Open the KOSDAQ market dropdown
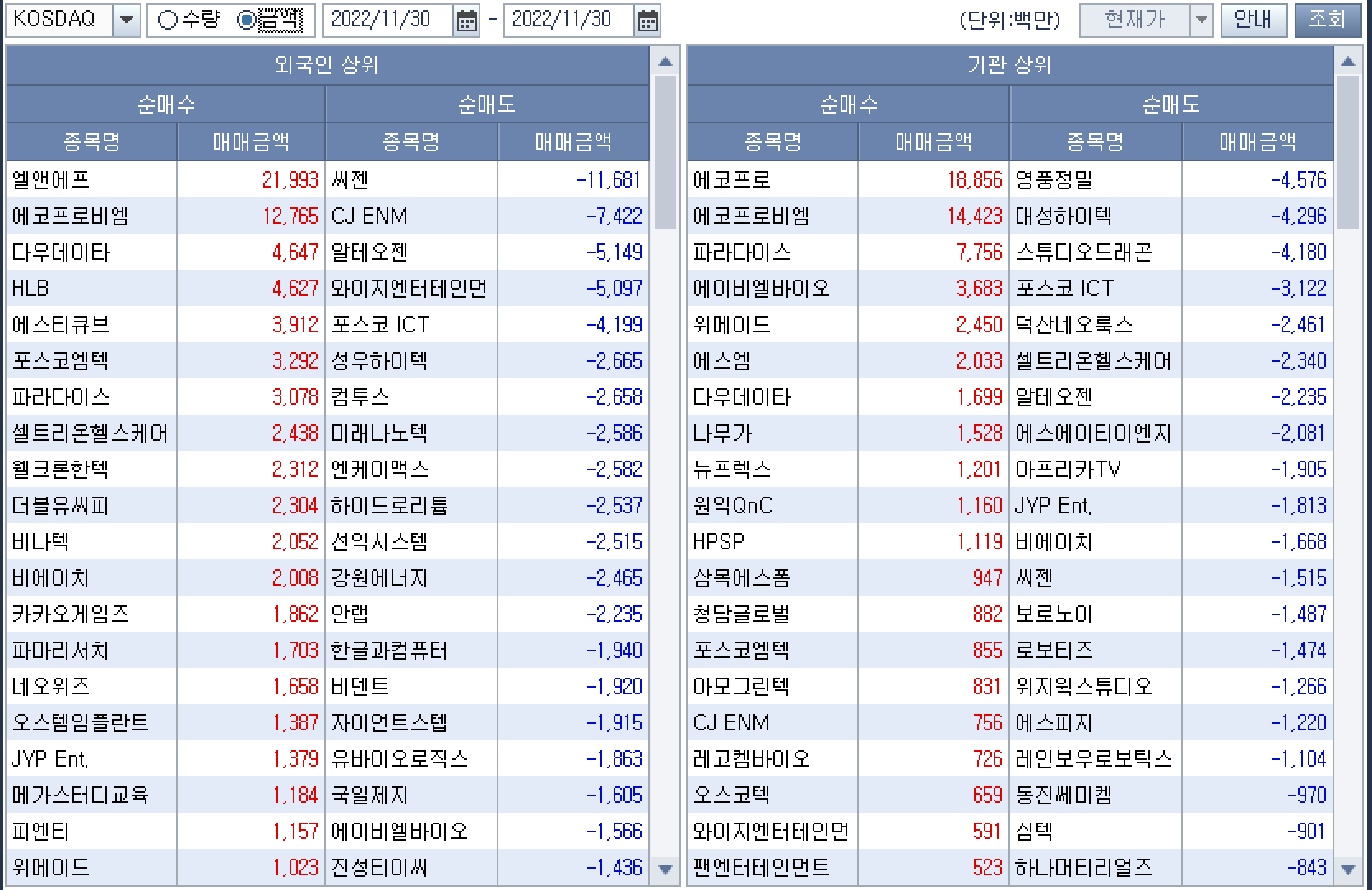Viewport: 1372px width, 890px height. [126, 21]
